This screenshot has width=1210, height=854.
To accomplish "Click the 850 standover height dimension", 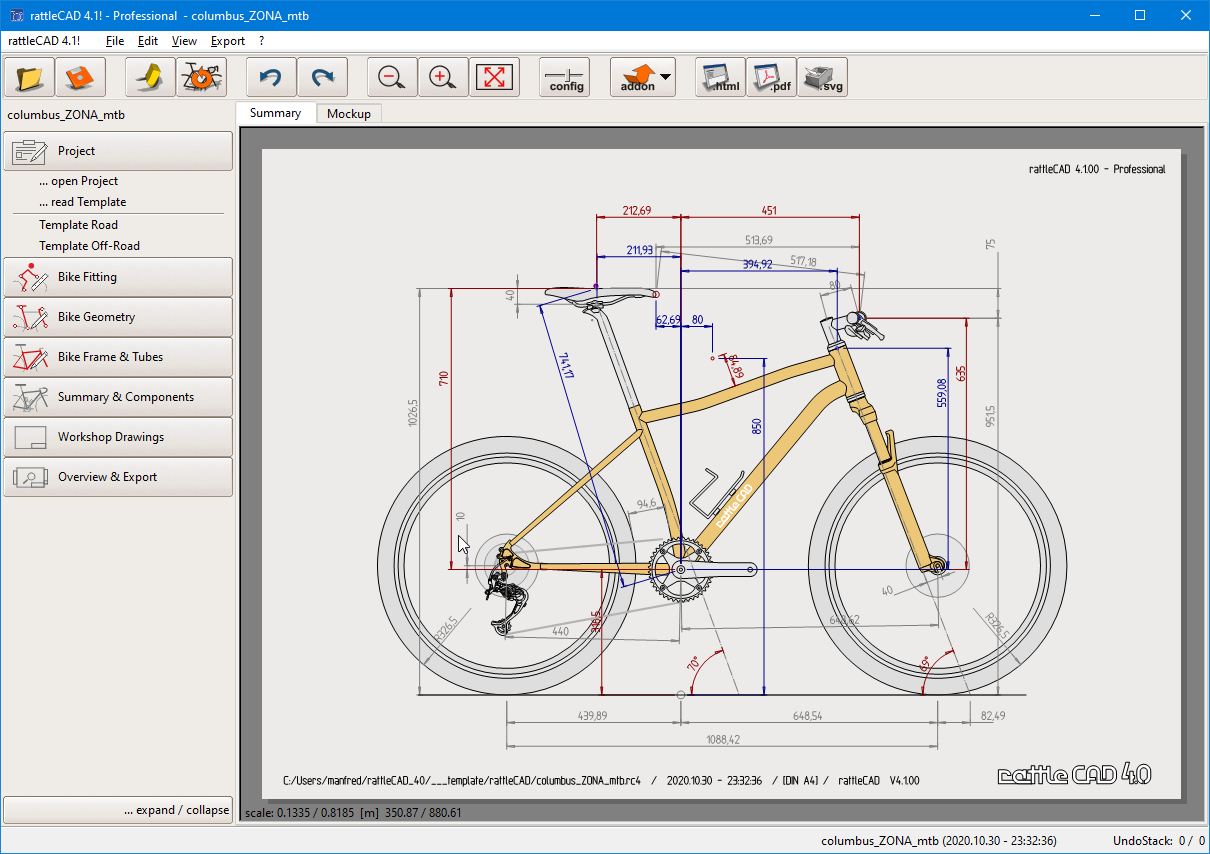I will (x=757, y=425).
